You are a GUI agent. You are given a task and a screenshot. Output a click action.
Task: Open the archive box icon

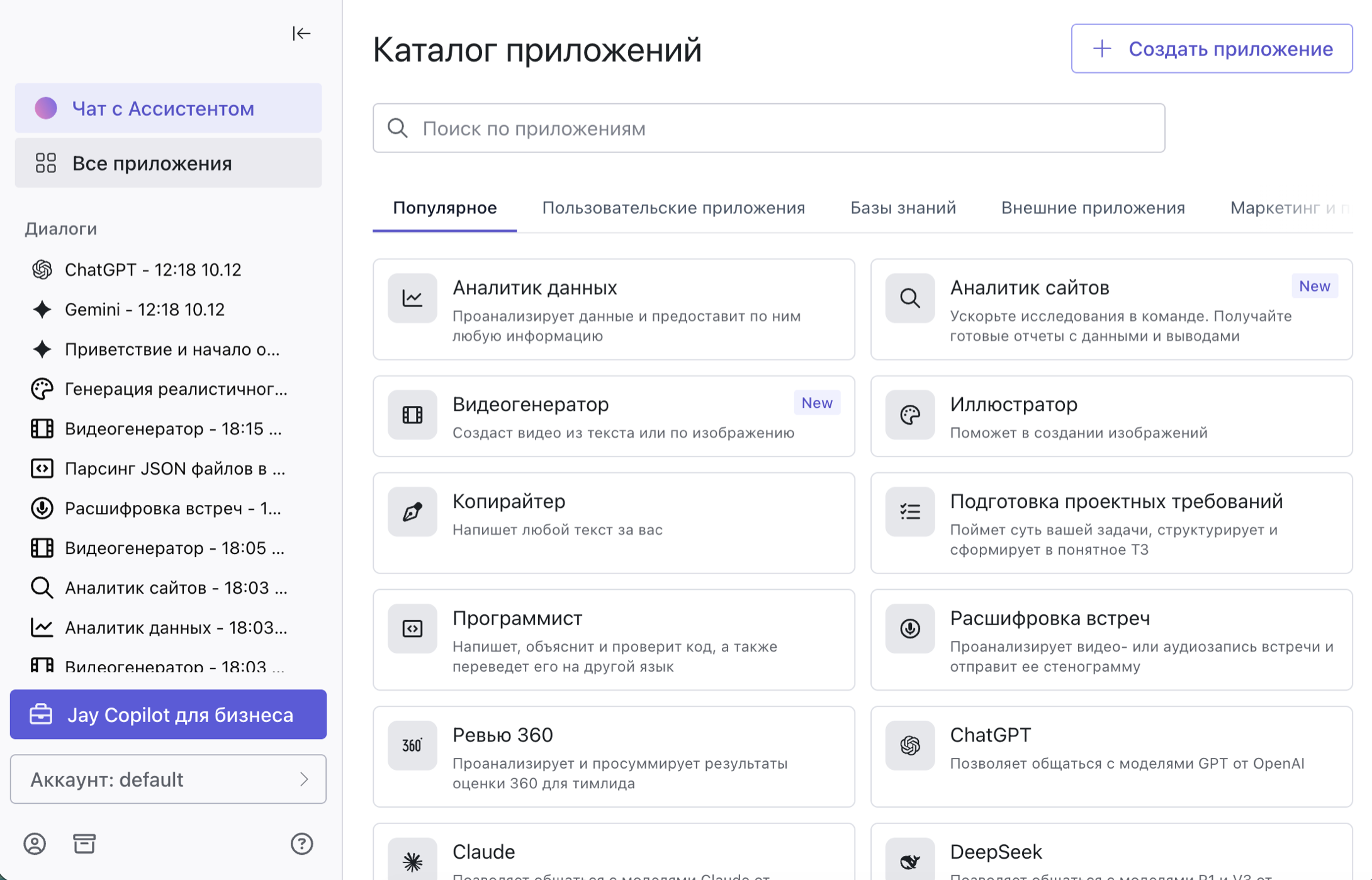[84, 843]
